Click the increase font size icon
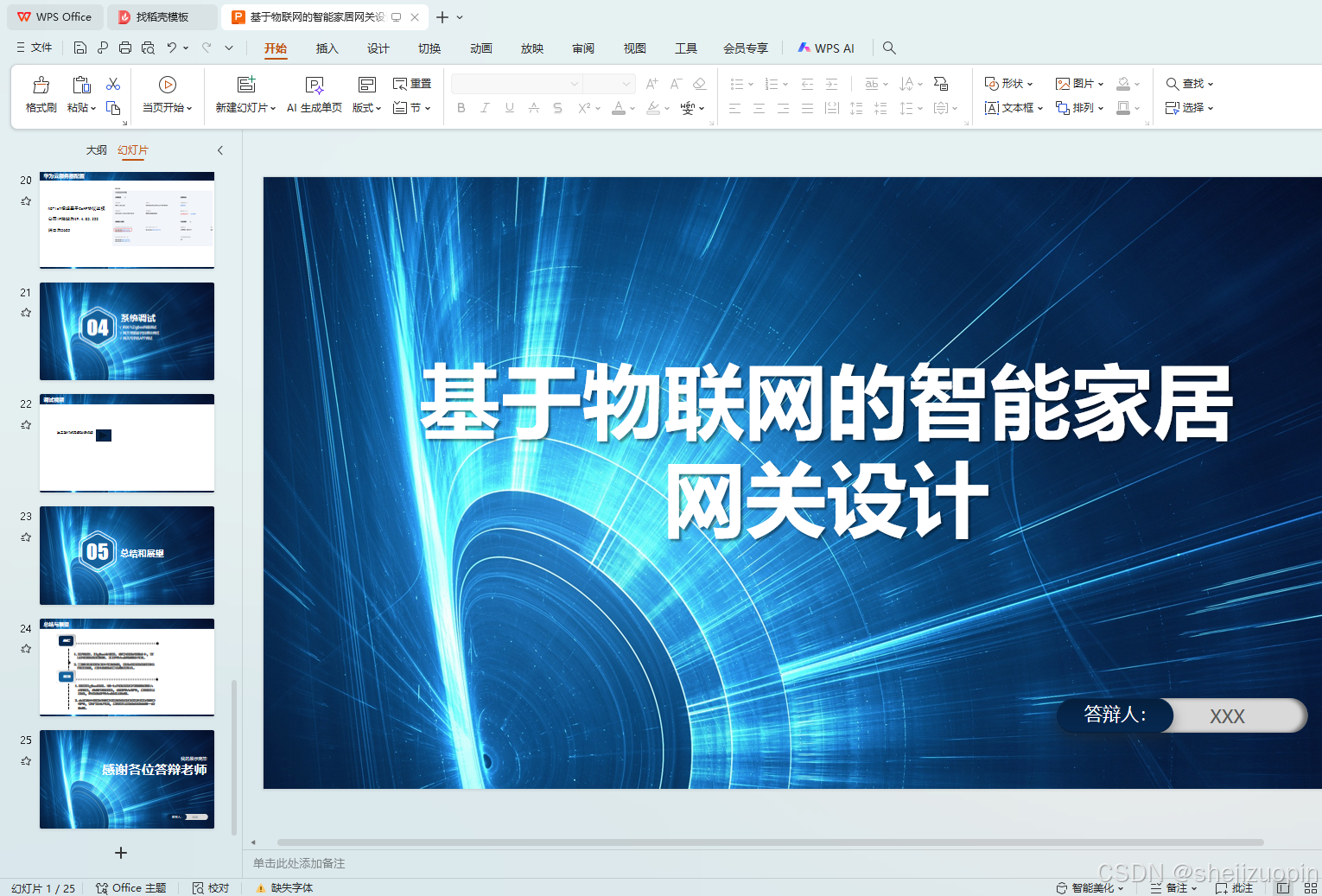 coord(652,84)
